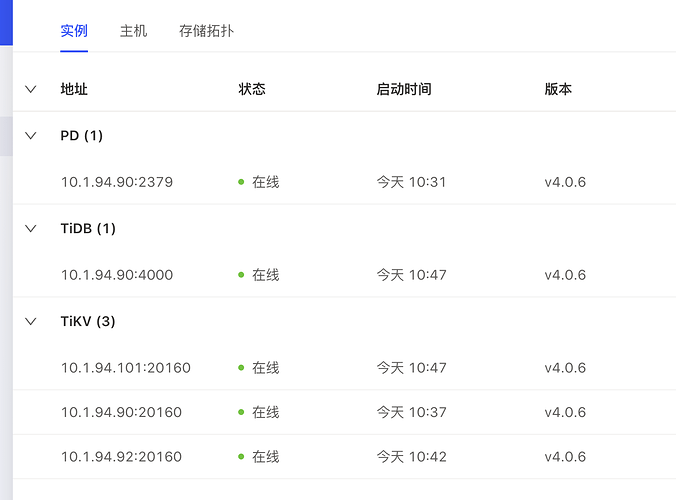Collapse the TiKV (3) group
The width and height of the screenshot is (676, 500).
click(30, 321)
